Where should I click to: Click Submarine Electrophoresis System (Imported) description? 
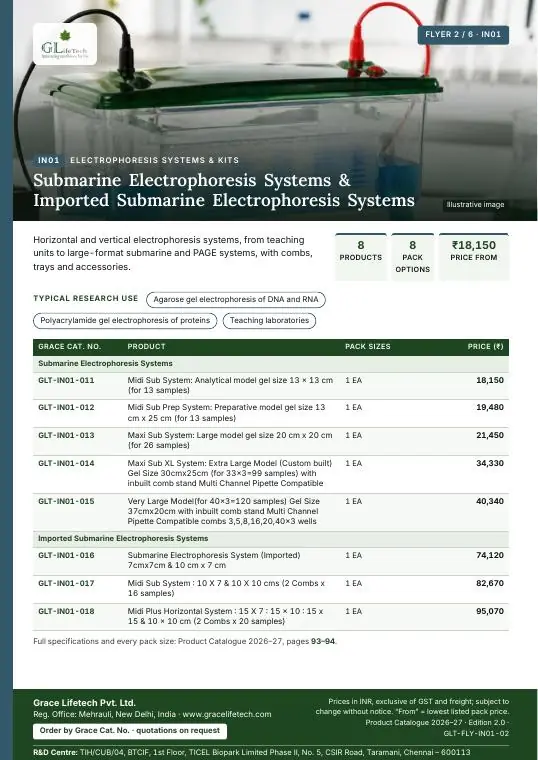pyautogui.click(x=214, y=560)
